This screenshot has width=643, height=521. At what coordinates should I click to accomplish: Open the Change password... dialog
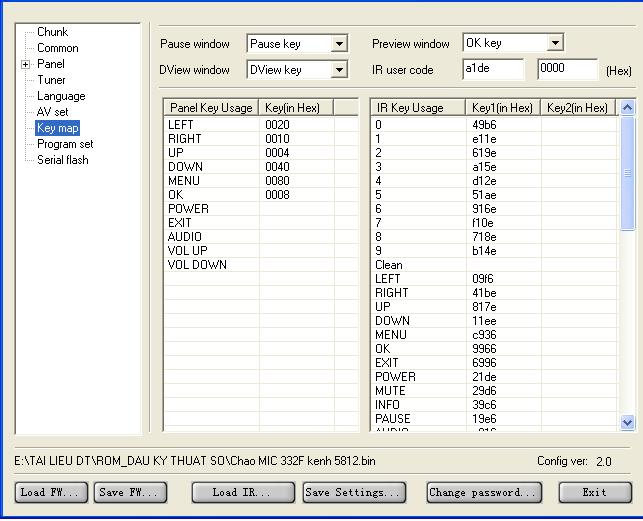484,492
